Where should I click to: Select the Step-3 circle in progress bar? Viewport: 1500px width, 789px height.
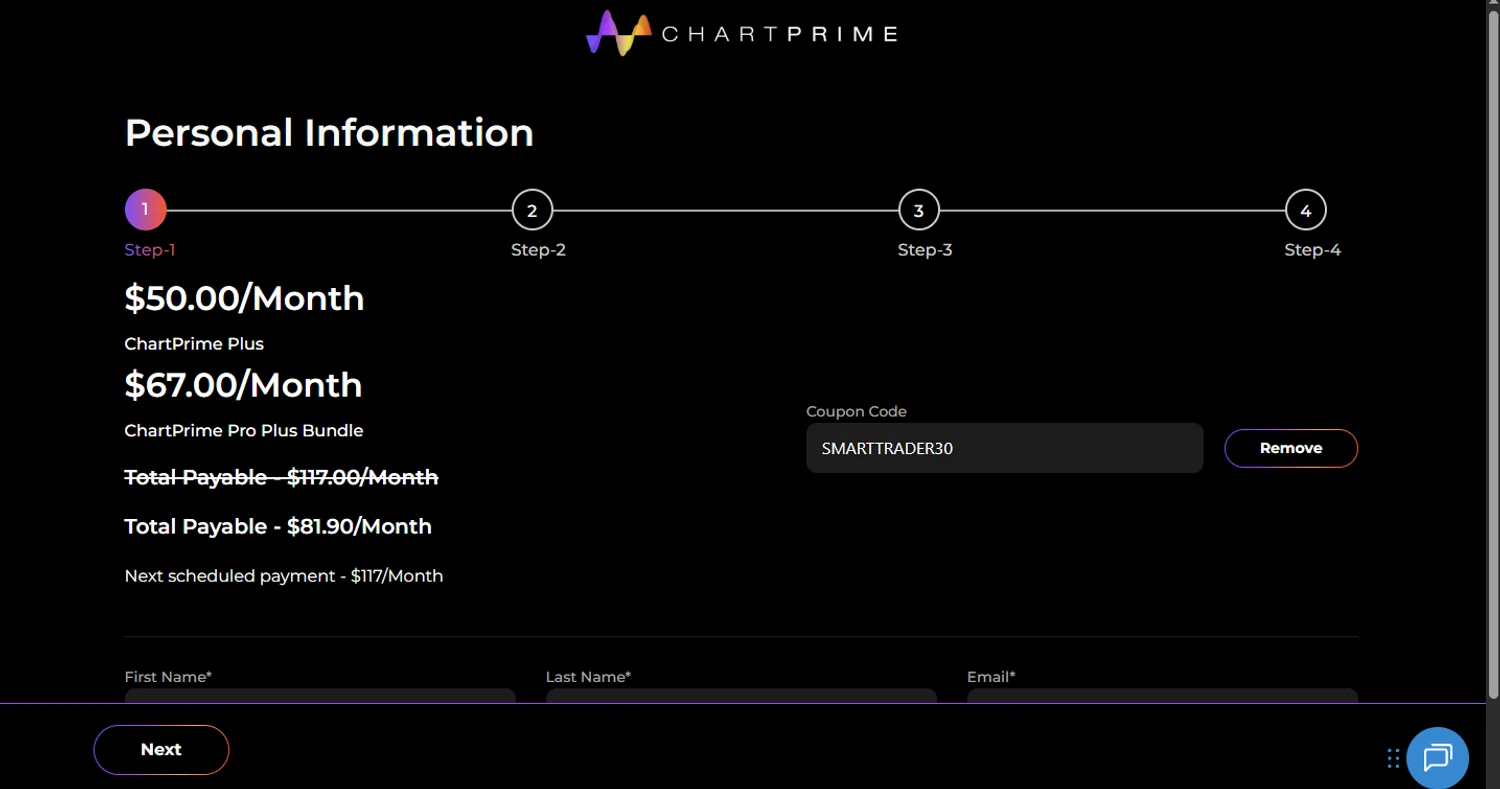click(x=919, y=210)
